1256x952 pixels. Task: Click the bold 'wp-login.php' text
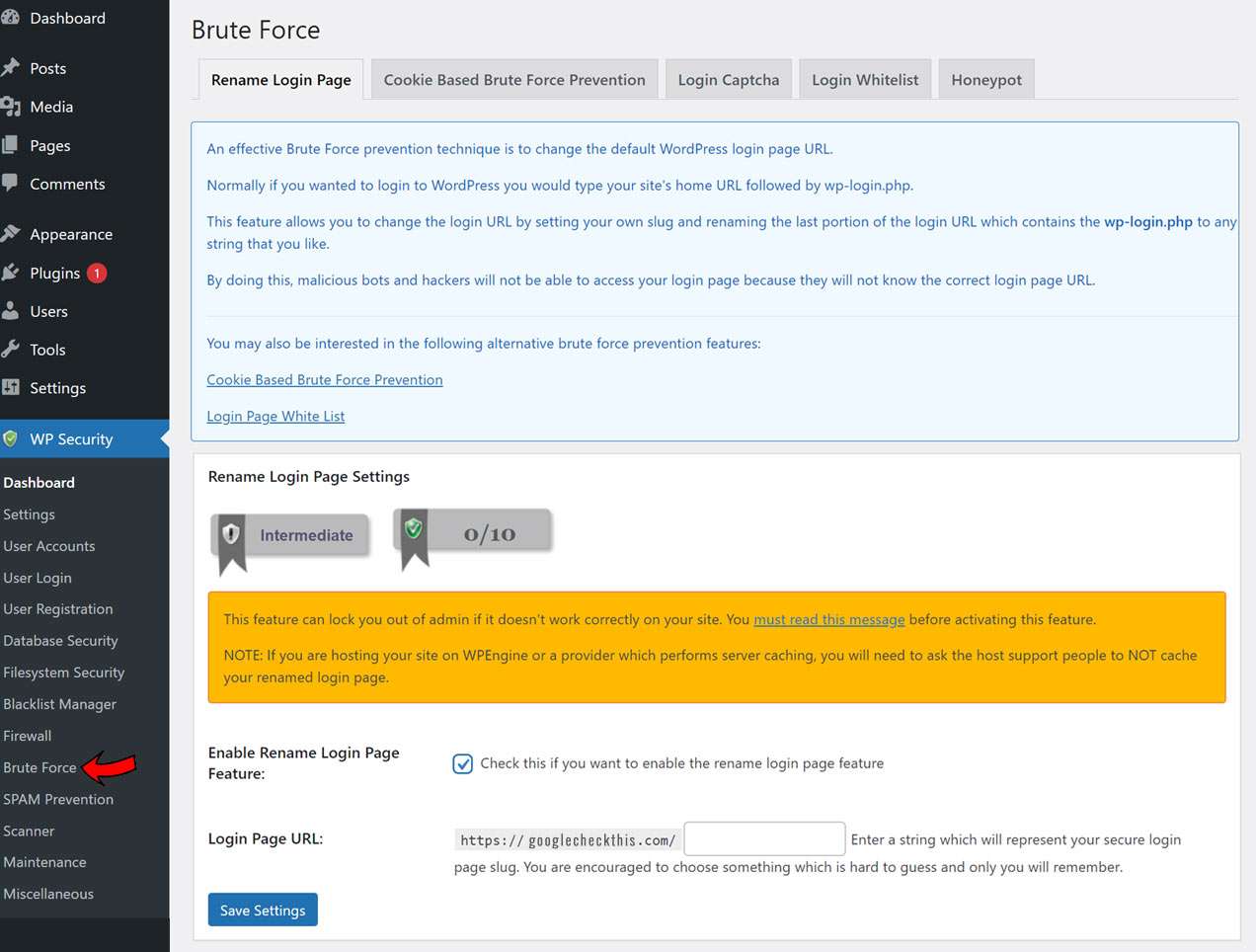pos(1148,222)
